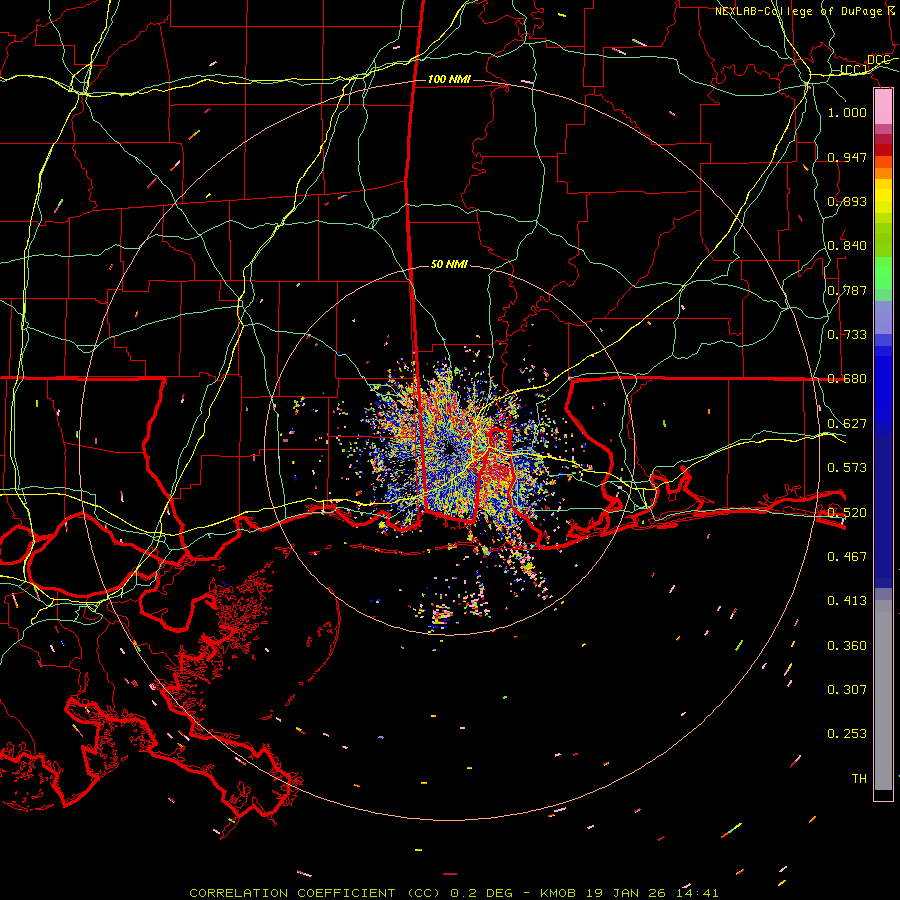Click the 0.680 scale value label

click(847, 379)
